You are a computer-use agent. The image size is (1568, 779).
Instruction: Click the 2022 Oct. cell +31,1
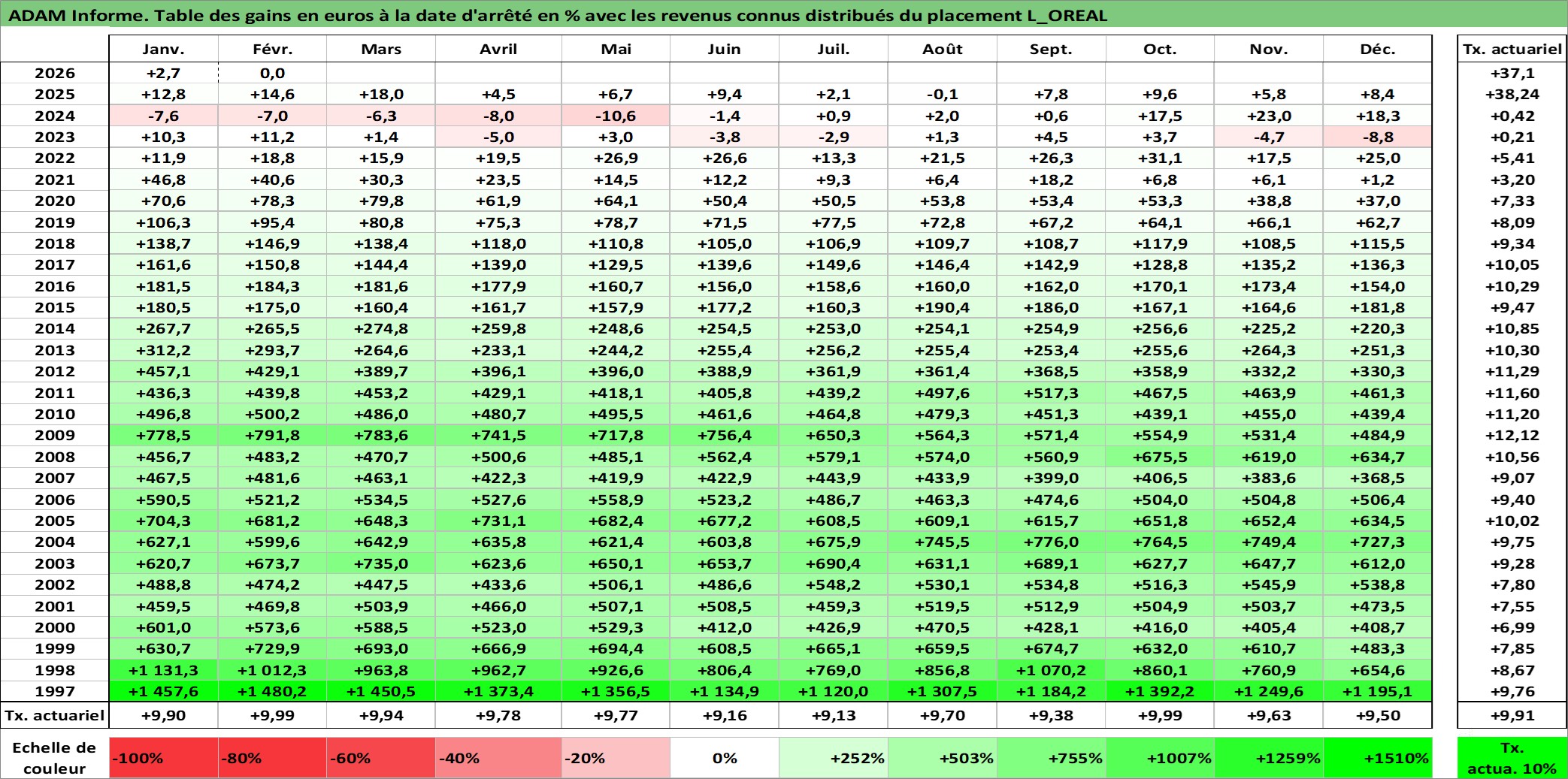click(1160, 158)
